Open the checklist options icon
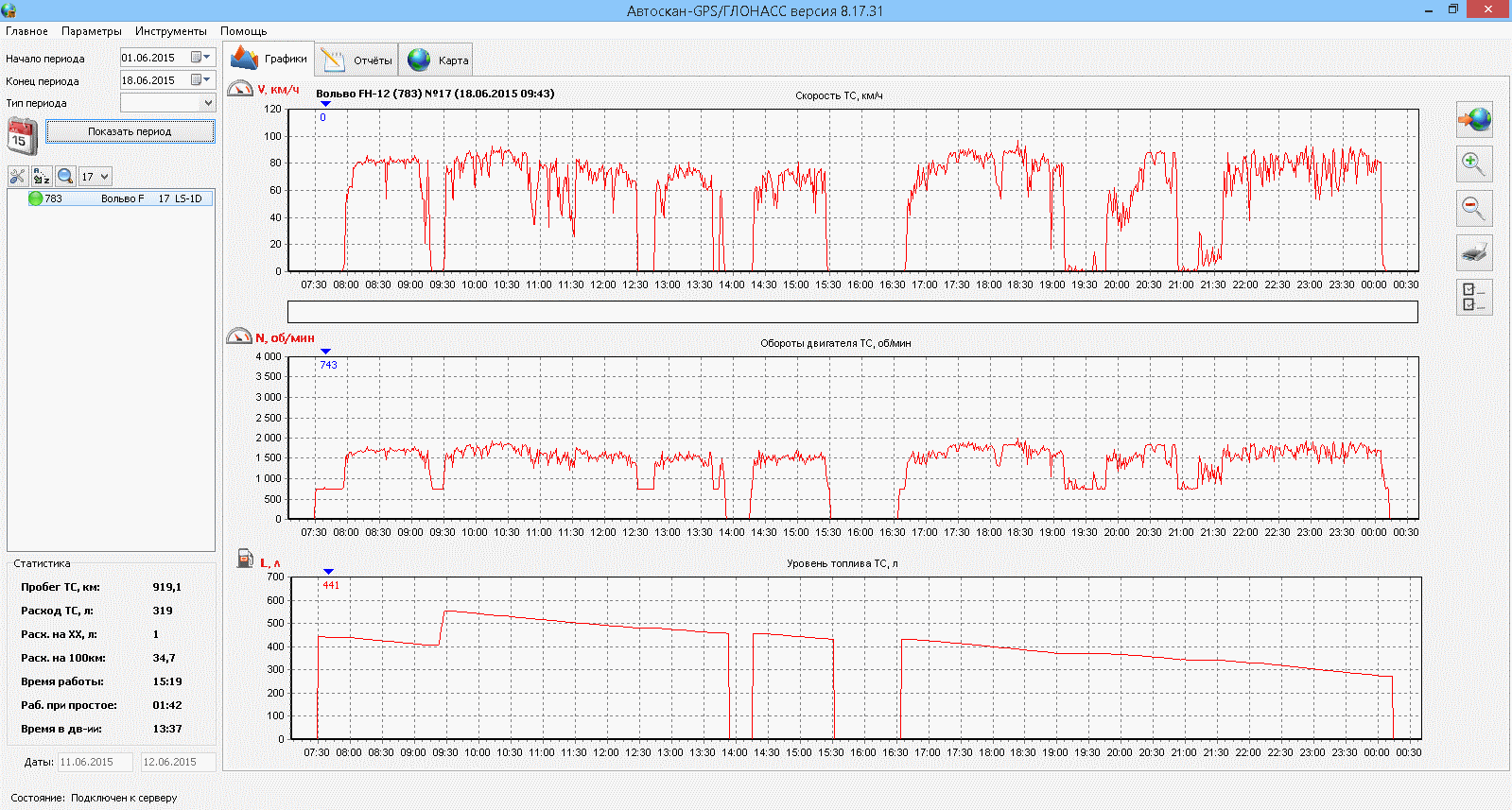Screen dimensions: 1512x810 1473,297
